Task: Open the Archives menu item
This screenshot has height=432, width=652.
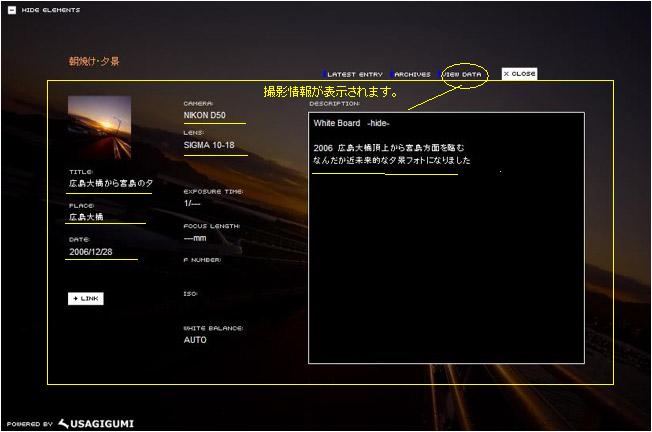Action: click(x=412, y=74)
